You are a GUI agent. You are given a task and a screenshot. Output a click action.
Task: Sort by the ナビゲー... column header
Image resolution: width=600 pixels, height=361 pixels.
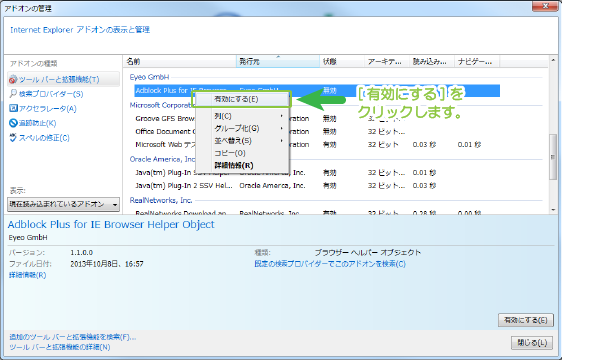click(477, 62)
